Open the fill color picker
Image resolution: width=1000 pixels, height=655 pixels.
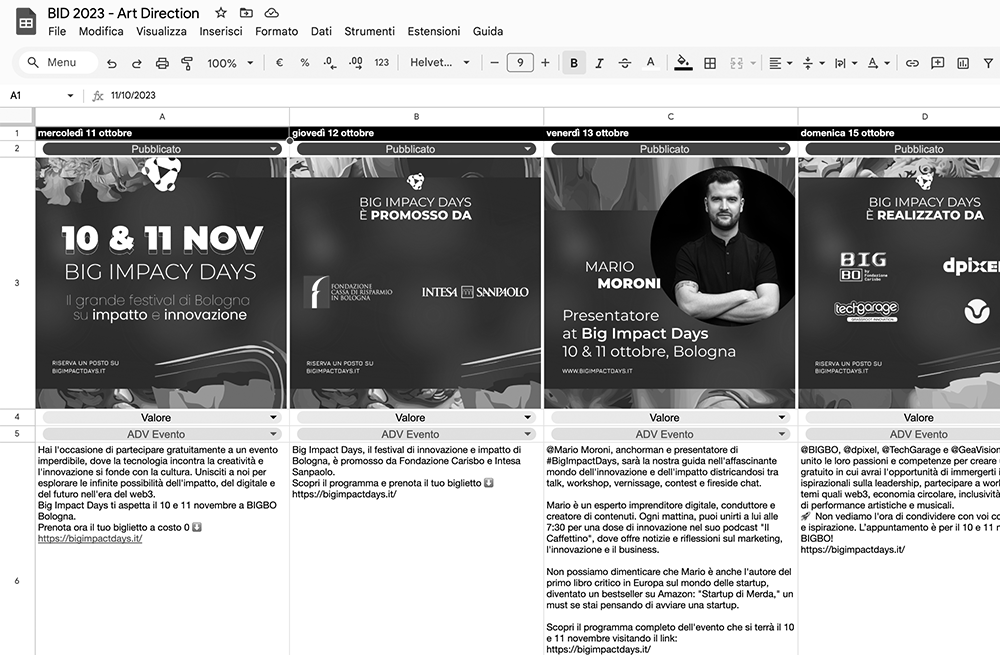pos(684,63)
